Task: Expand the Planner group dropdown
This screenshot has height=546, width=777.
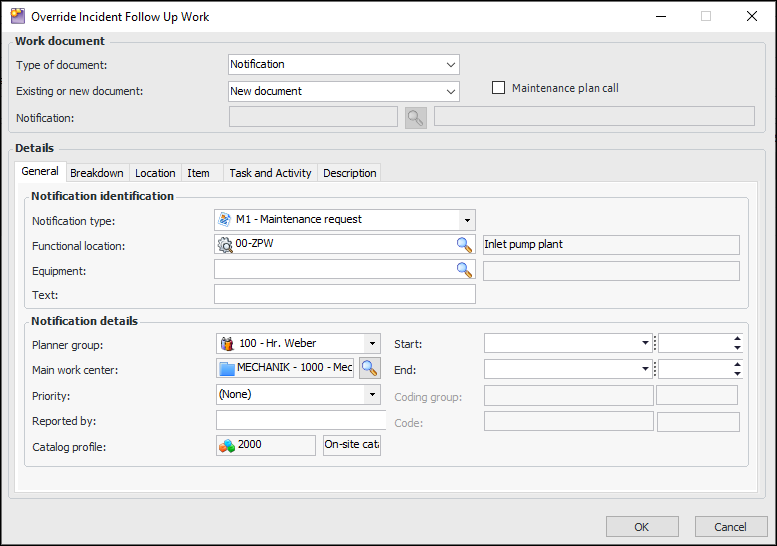Action: [x=372, y=343]
